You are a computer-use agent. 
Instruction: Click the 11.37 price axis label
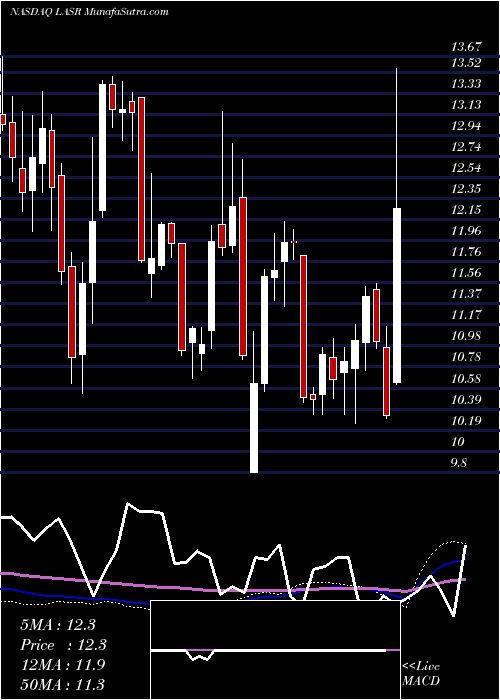click(467, 294)
